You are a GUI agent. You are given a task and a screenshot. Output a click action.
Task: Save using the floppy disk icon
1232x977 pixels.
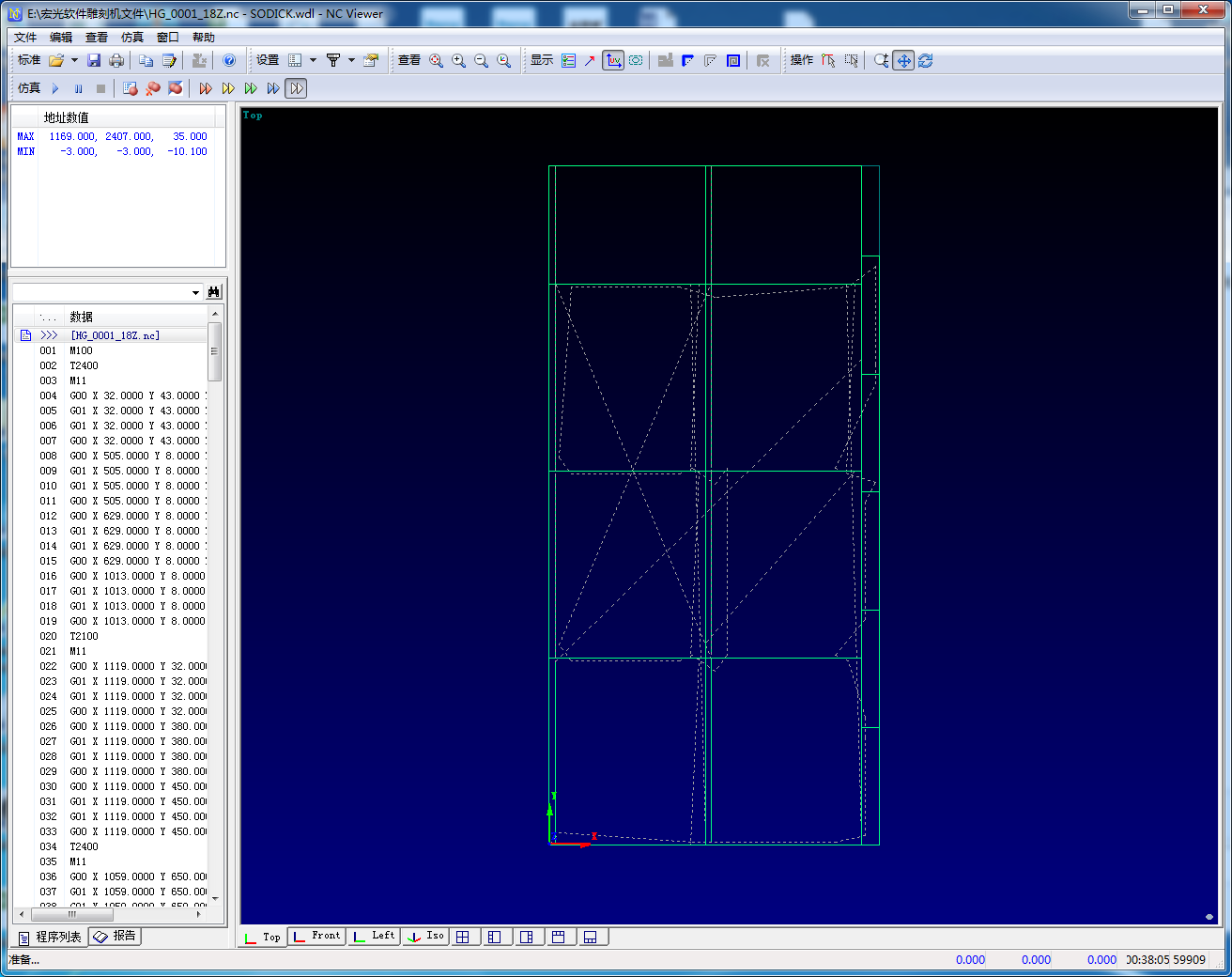click(x=94, y=60)
